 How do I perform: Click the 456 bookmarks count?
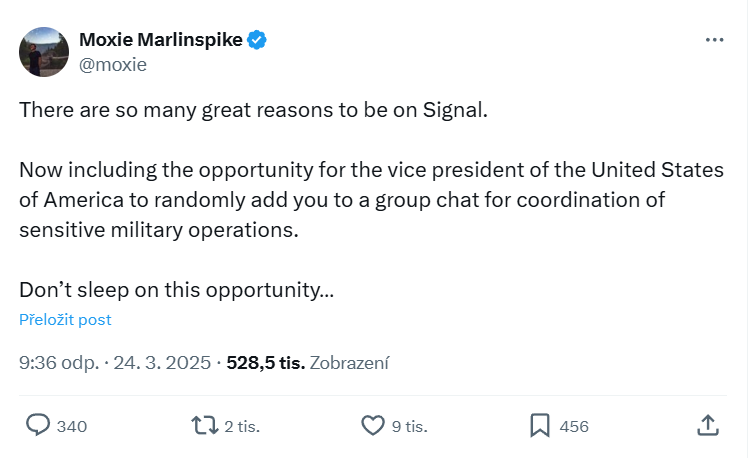574,426
